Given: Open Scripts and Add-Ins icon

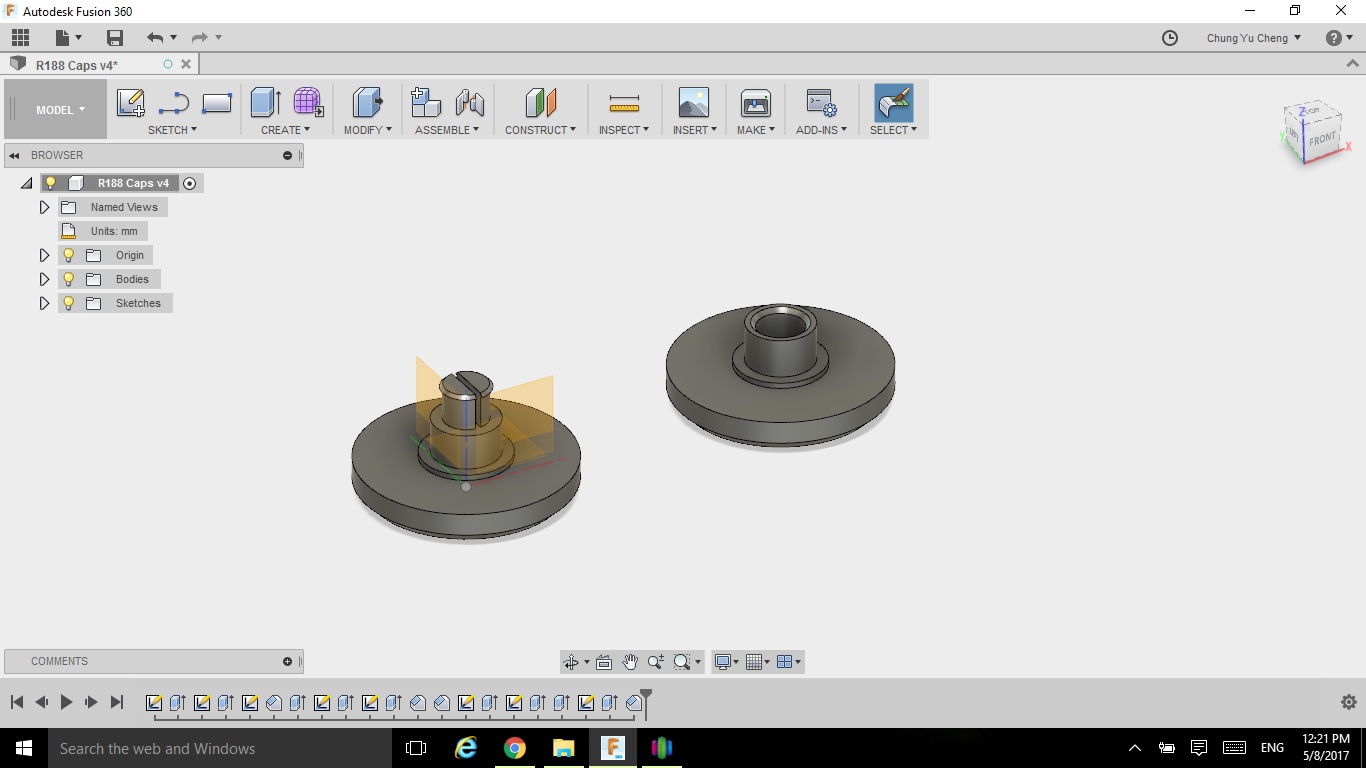Looking at the screenshot, I should click(822, 103).
